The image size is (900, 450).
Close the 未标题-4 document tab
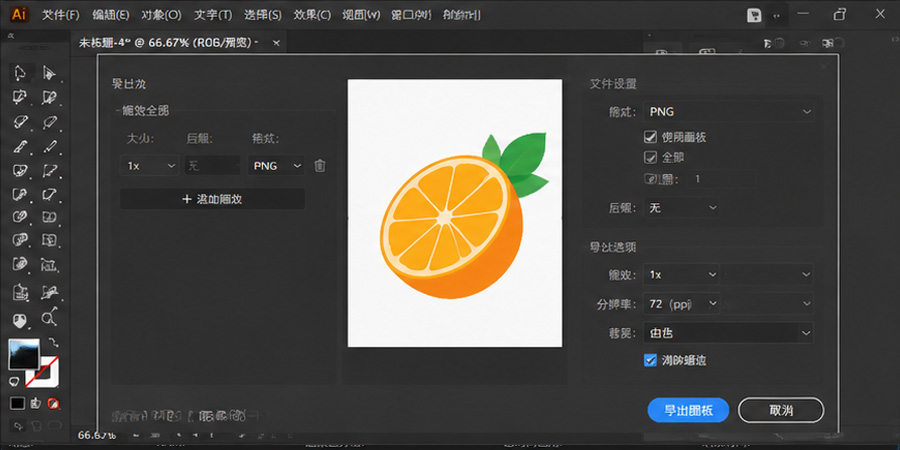click(276, 43)
